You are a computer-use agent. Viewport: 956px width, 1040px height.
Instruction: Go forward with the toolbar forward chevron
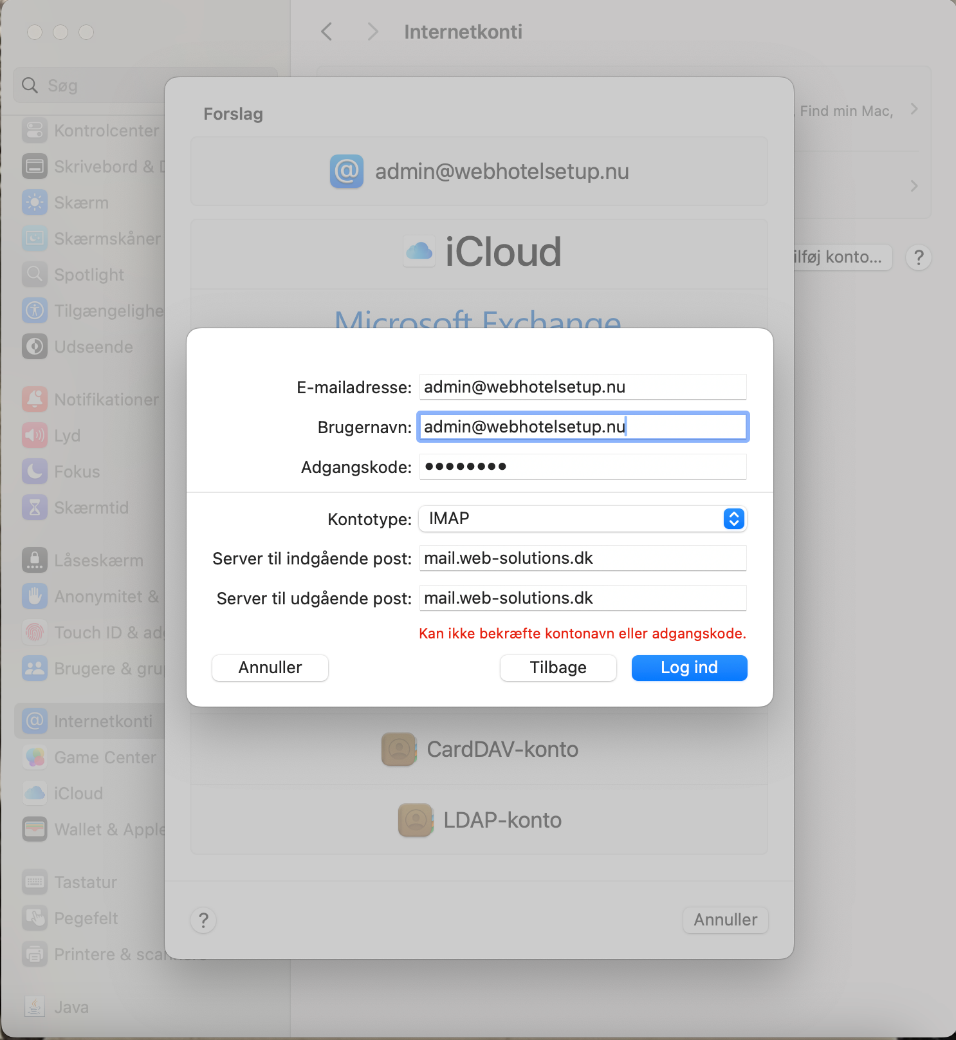click(x=373, y=32)
